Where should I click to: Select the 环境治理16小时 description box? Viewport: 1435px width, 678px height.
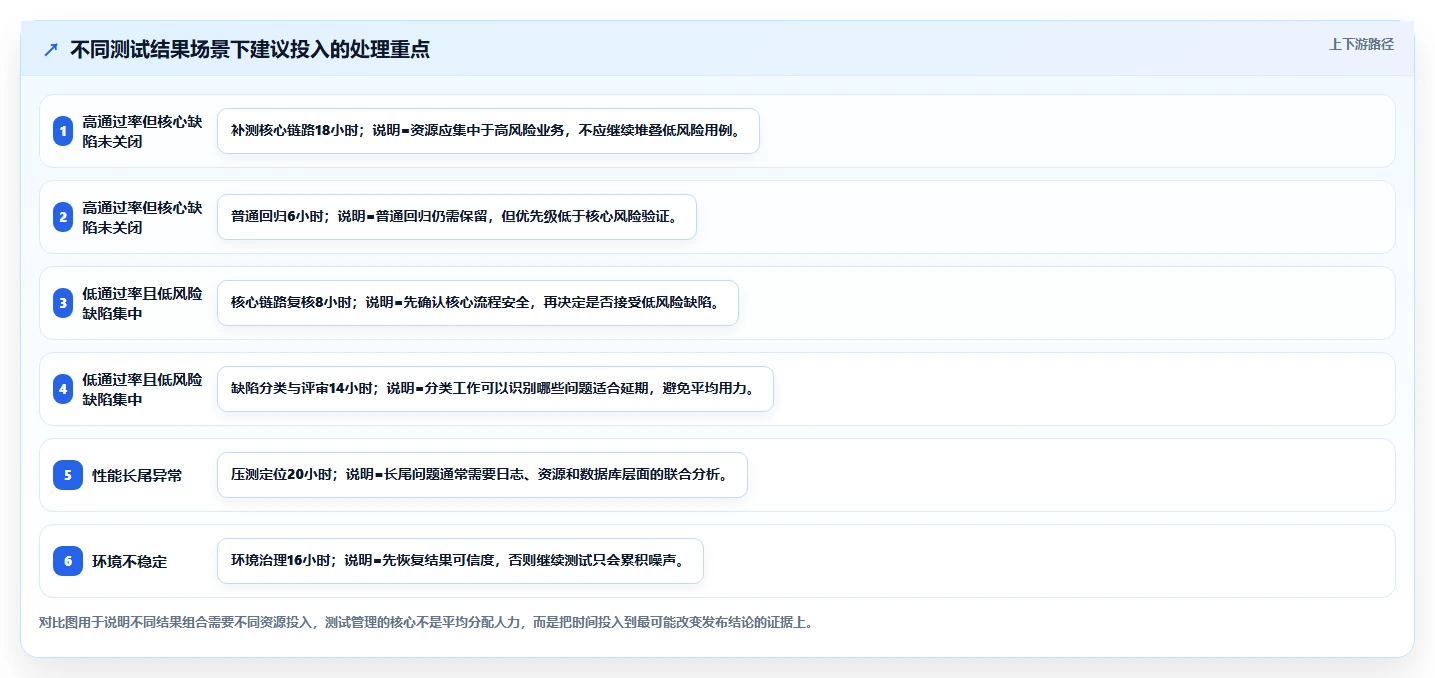coord(460,561)
